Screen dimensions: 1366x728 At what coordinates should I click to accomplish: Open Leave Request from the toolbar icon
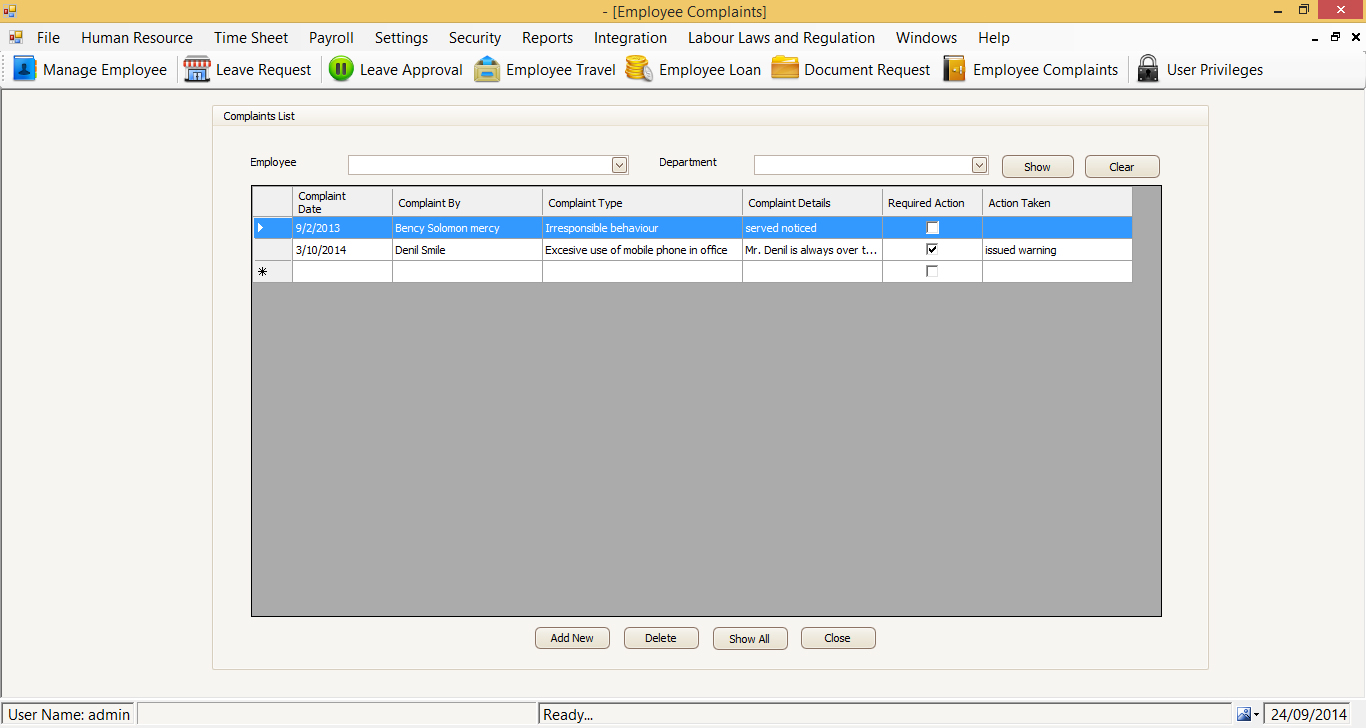pos(197,70)
